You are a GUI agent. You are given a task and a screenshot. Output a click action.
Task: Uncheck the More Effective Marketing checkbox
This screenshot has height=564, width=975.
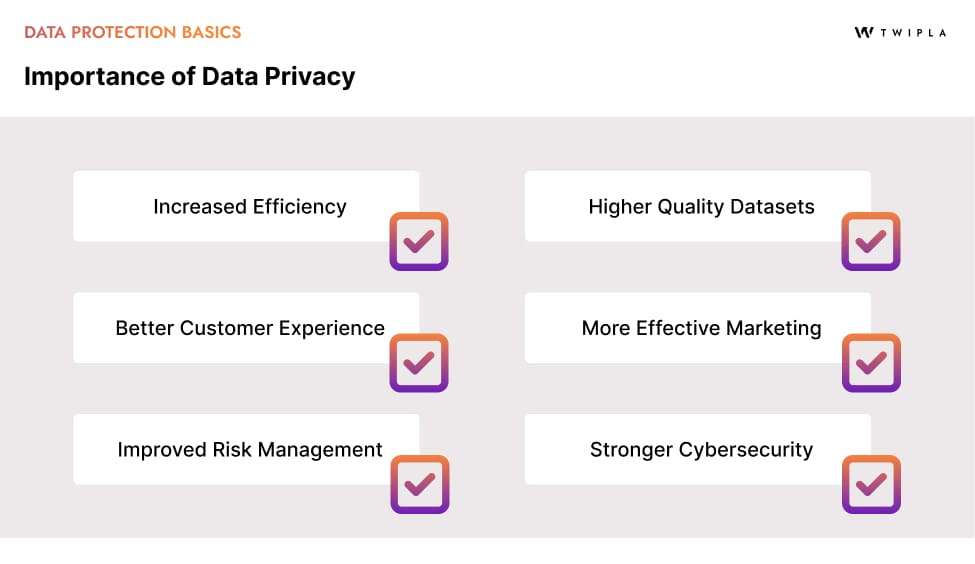(871, 362)
